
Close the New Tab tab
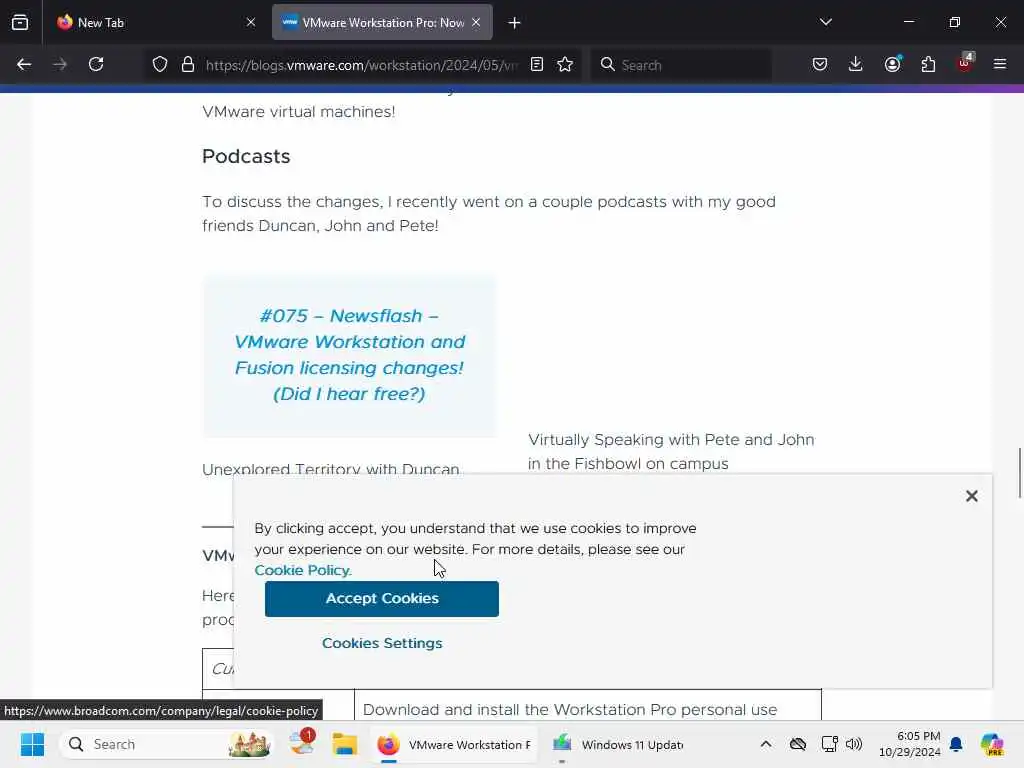[x=251, y=22]
